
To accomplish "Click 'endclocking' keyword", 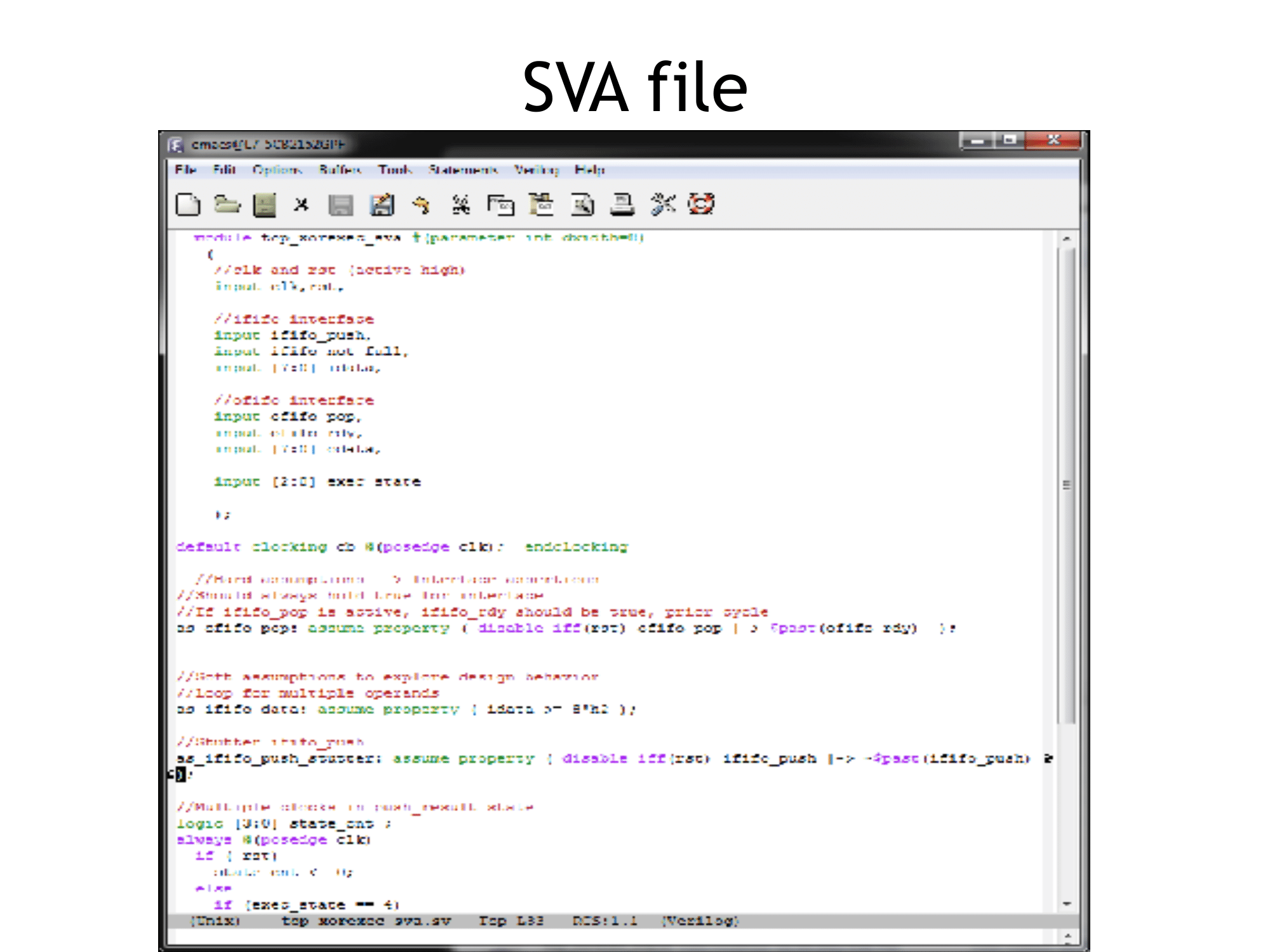I will (x=577, y=547).
